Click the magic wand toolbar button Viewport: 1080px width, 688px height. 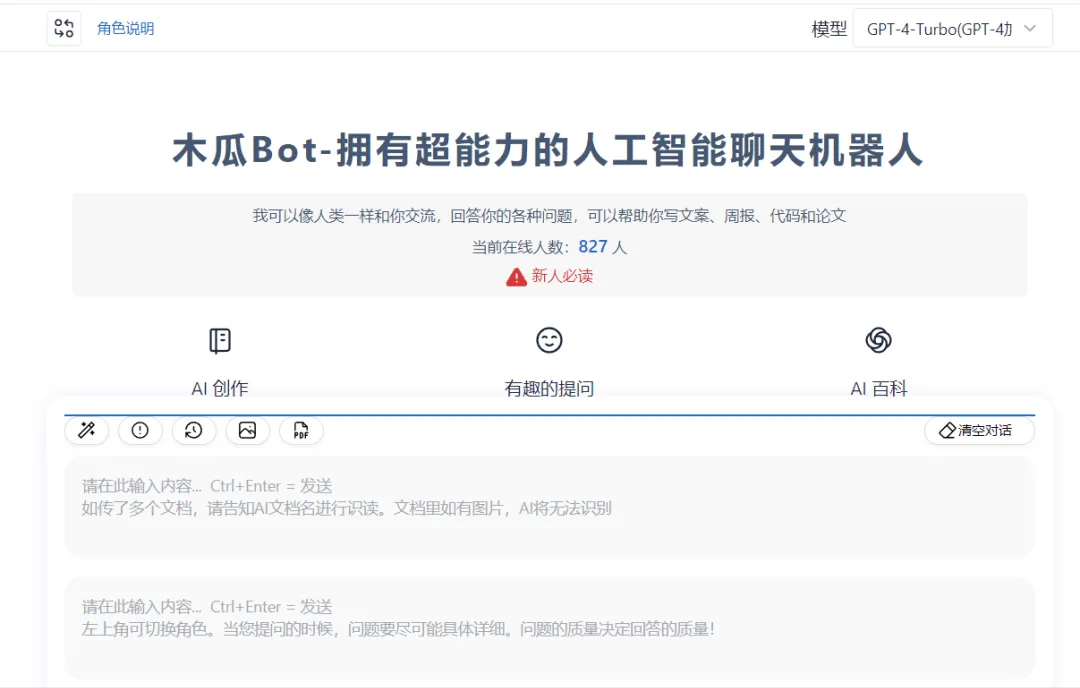(87, 430)
